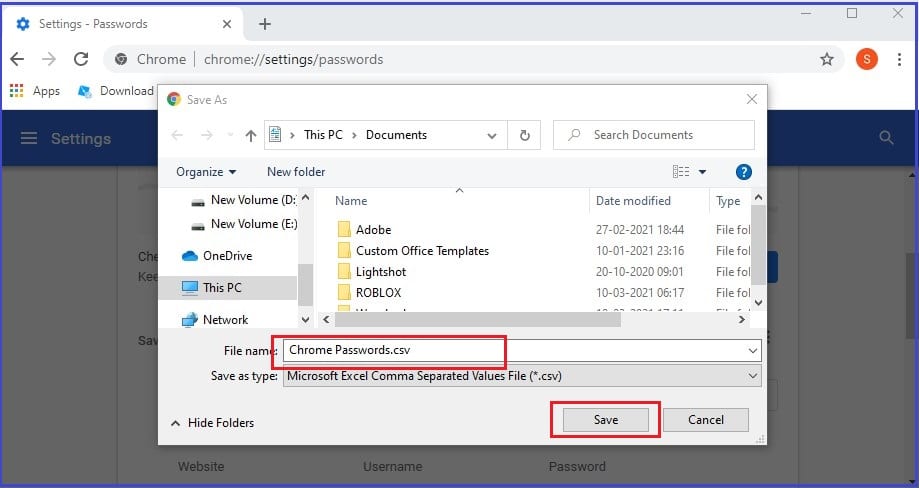Refresh the Documents folder view
This screenshot has width=919, height=488.
(x=525, y=135)
